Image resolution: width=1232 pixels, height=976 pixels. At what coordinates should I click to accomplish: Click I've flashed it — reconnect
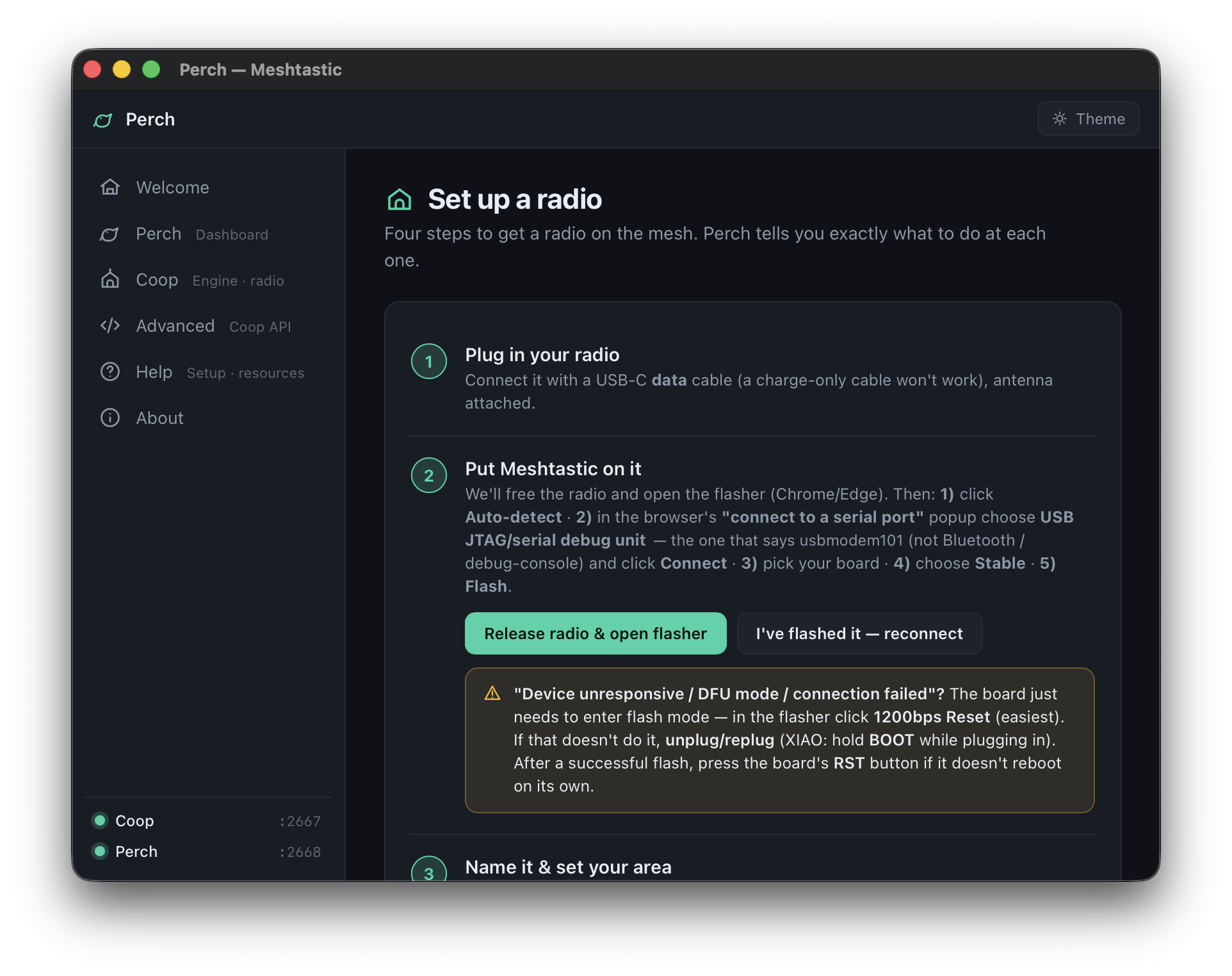[x=859, y=633]
